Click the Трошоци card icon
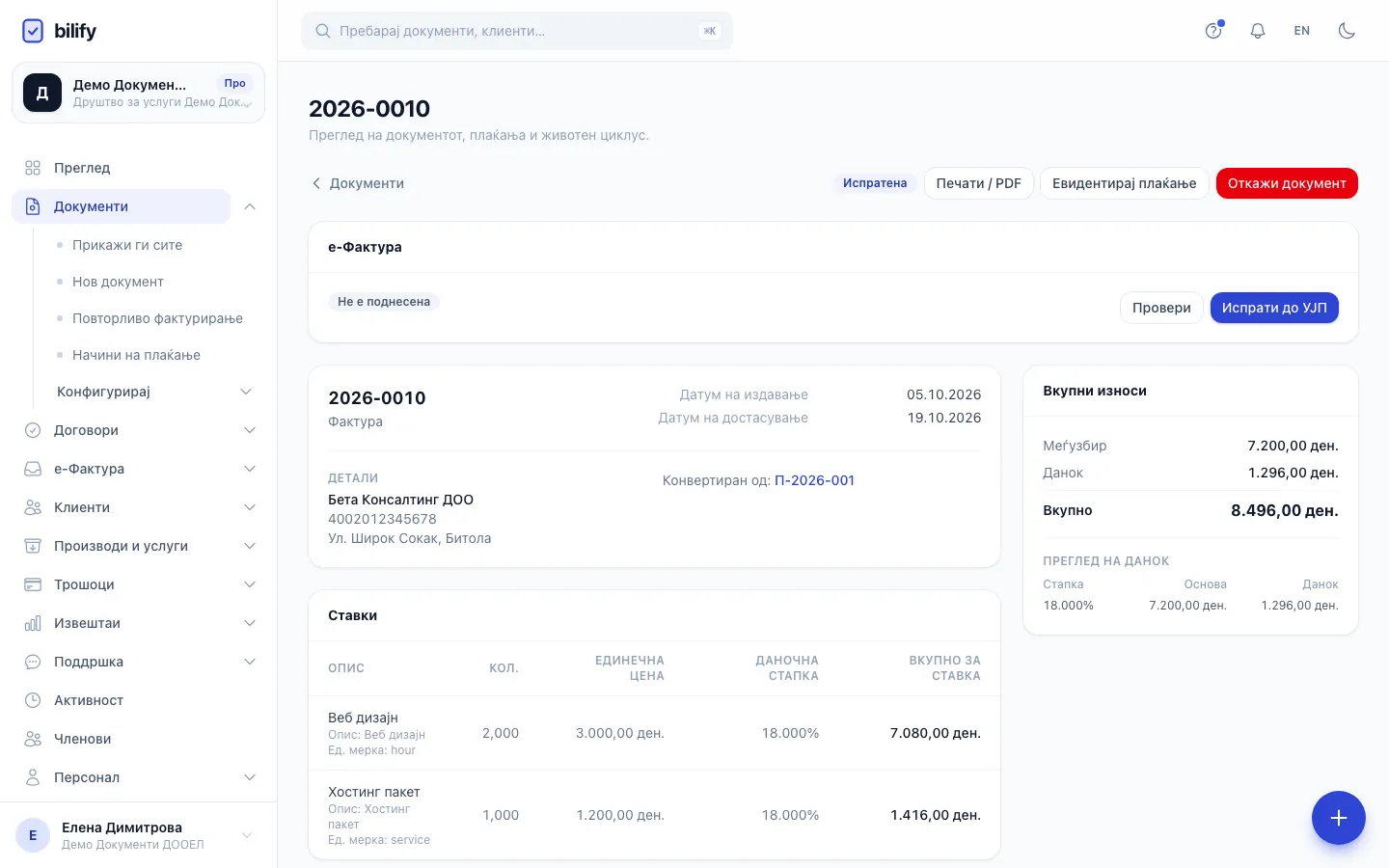 (x=33, y=584)
